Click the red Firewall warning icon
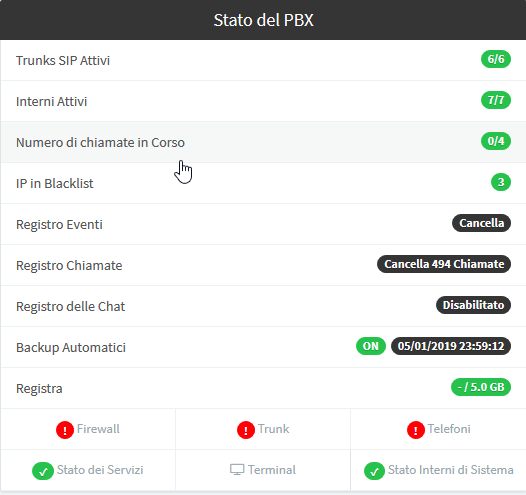Viewport: 526px width, 495px height. coord(65,430)
